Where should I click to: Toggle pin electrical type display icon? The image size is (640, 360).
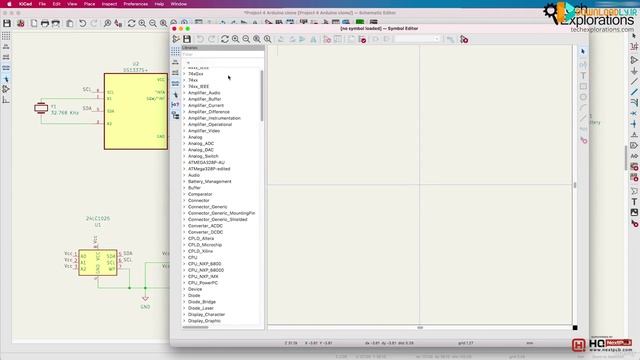tap(175, 105)
